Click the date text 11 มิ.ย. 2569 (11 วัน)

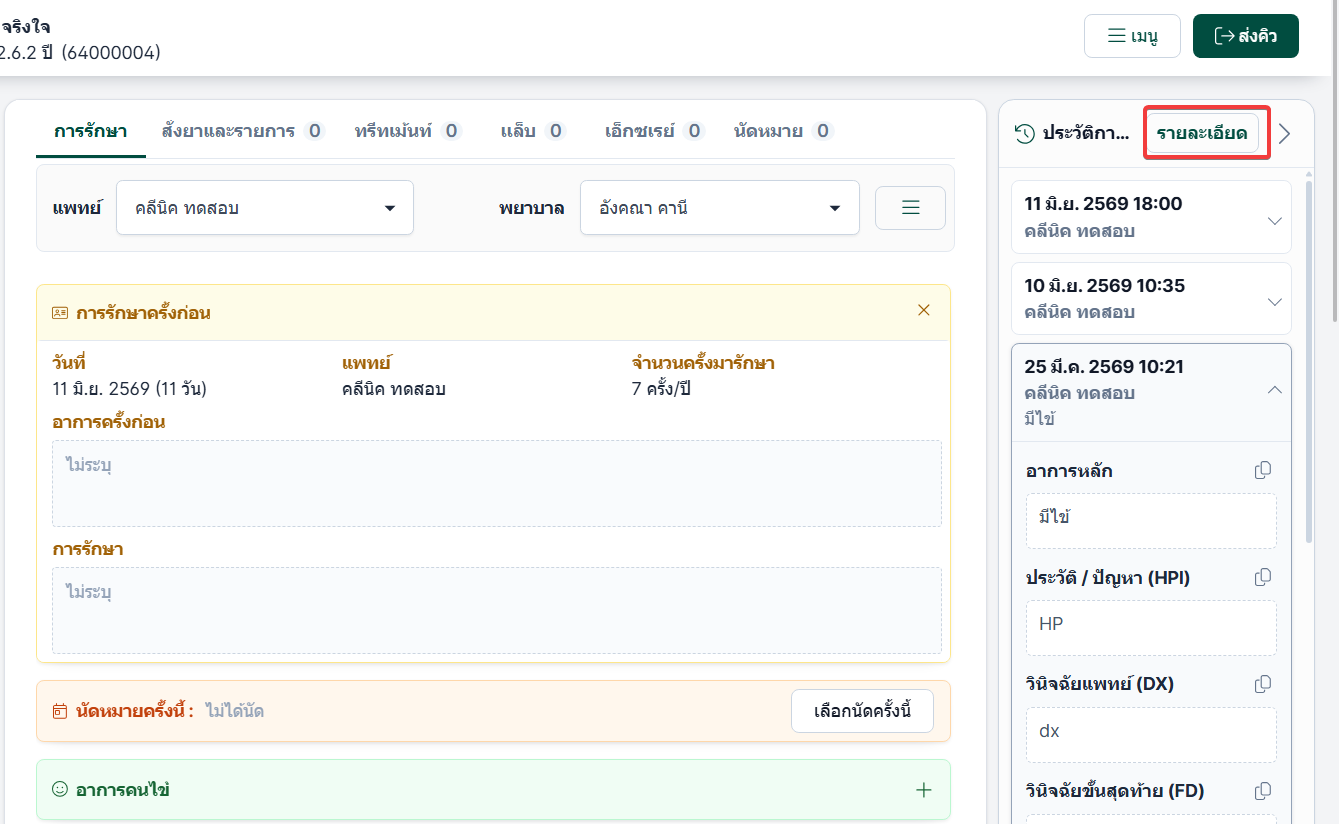tap(129, 388)
